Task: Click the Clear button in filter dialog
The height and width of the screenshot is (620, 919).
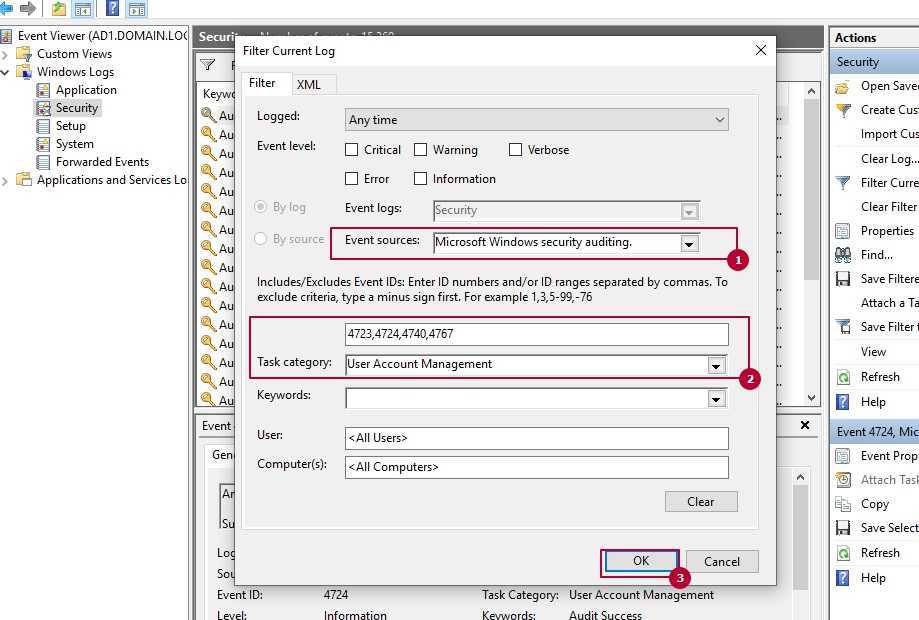Action: point(701,502)
